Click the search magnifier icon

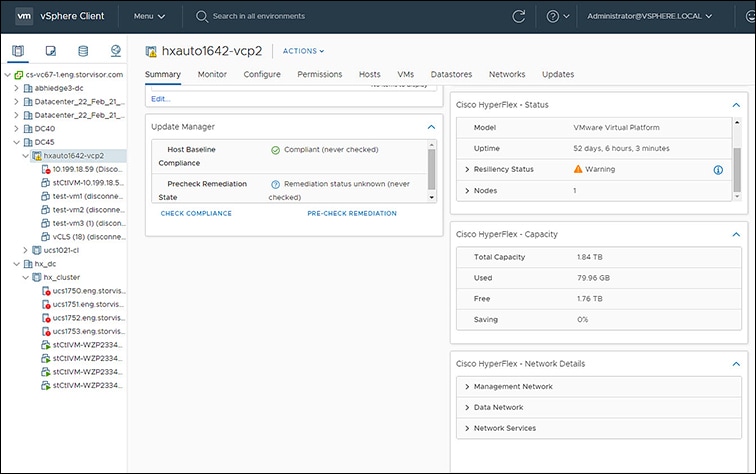click(202, 16)
